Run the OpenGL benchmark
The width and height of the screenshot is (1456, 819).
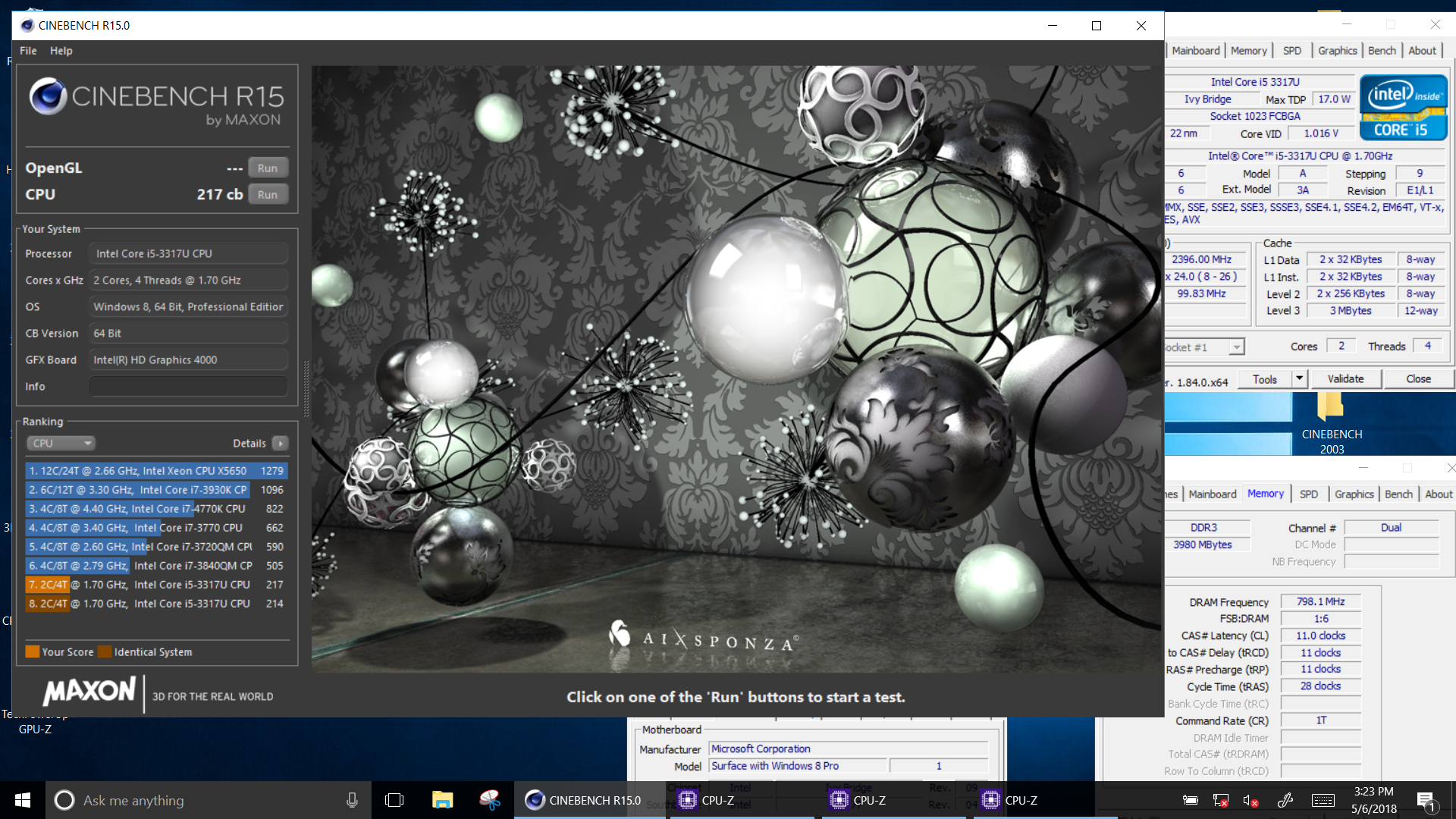(x=268, y=168)
